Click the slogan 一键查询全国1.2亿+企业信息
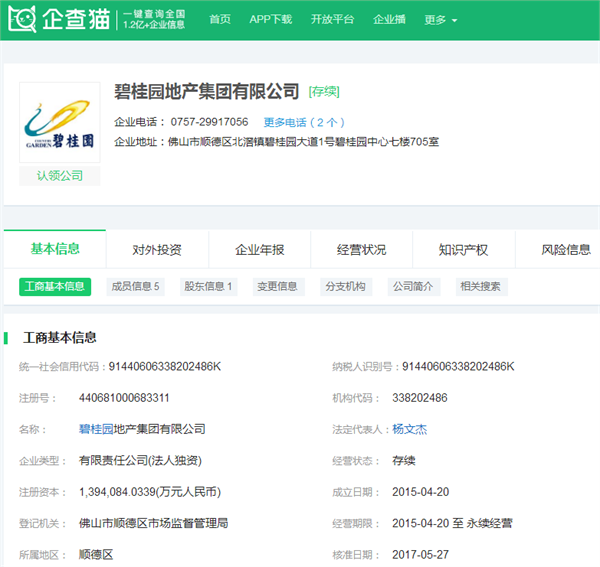Viewport: 600px width, 567px height. tap(154, 20)
